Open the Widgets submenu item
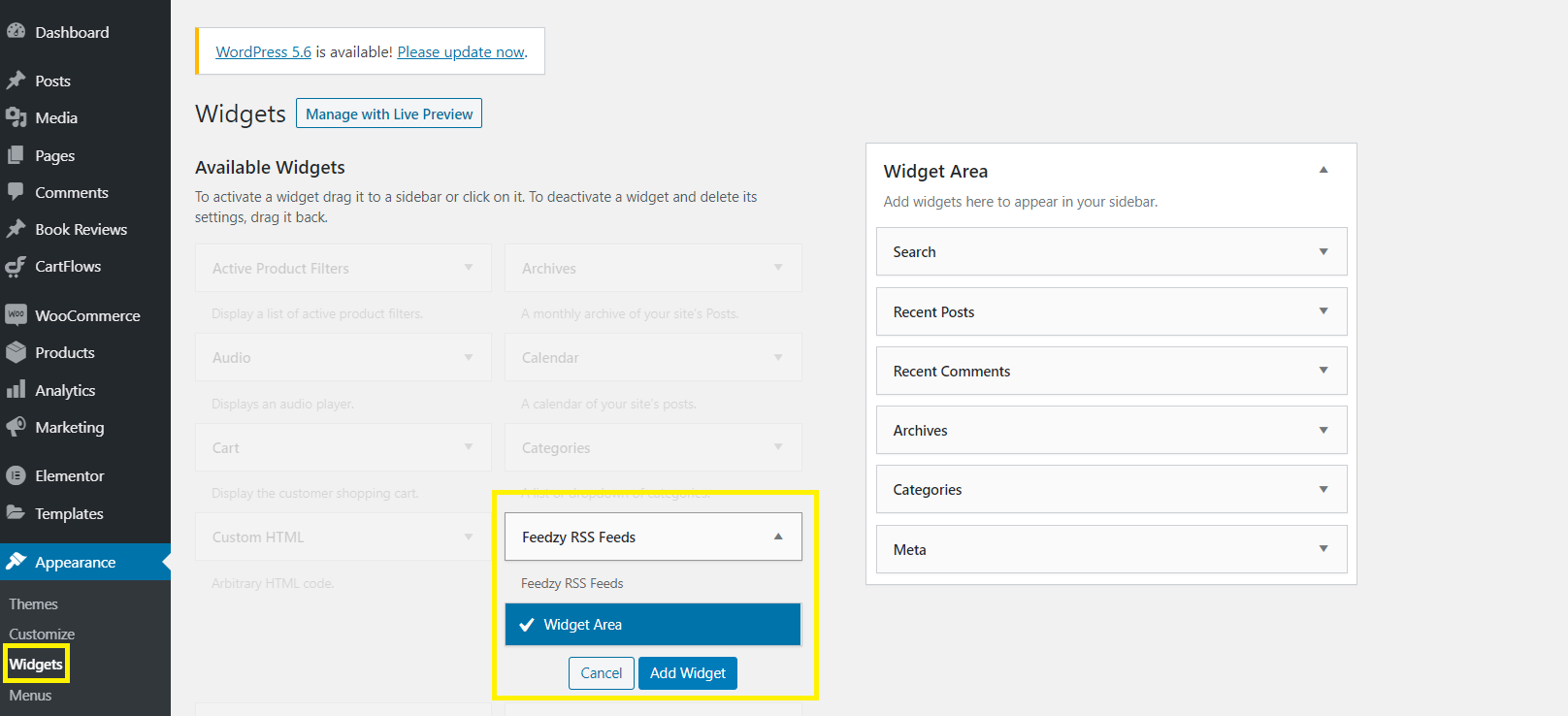This screenshot has height=716, width=1568. [x=36, y=665]
